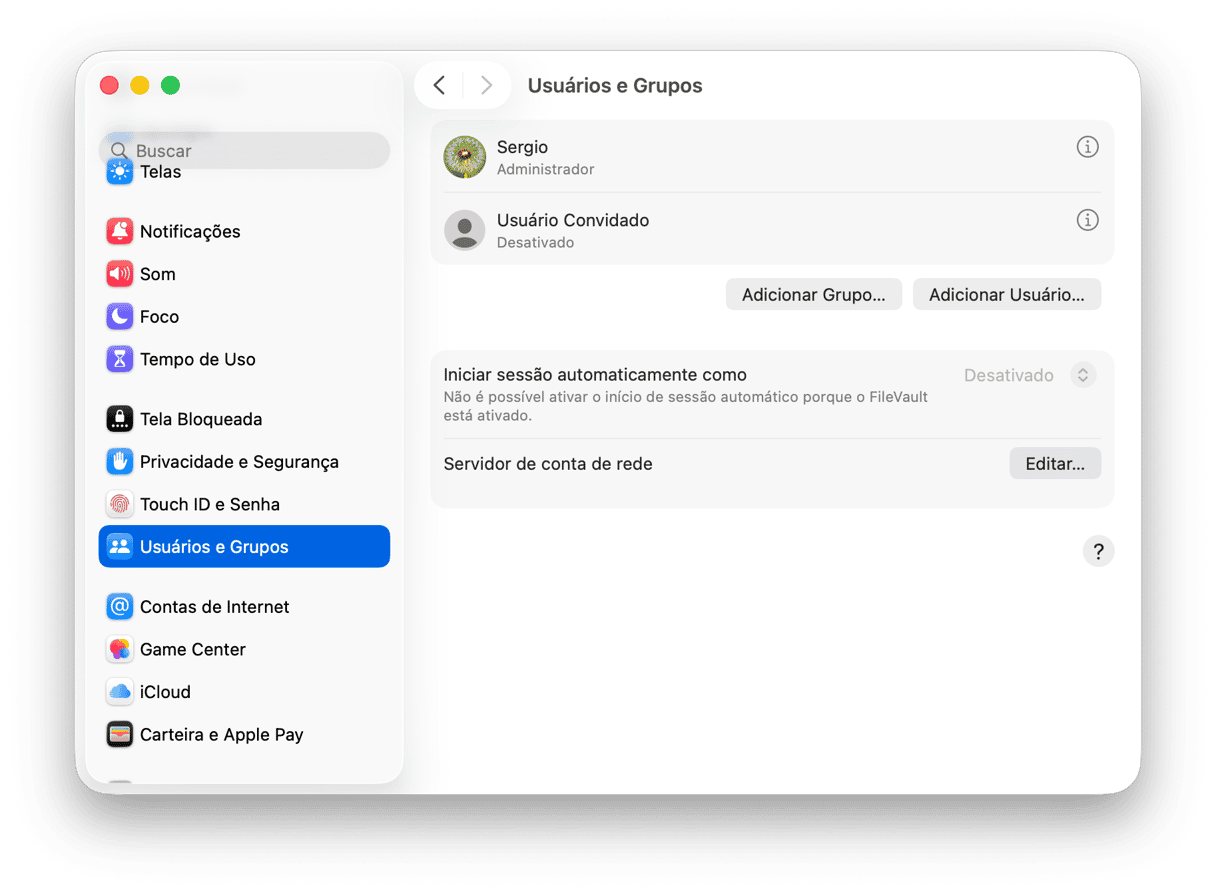Open Tela Bloqueada lock icon
This screenshot has height=893, width=1216.
120,419
